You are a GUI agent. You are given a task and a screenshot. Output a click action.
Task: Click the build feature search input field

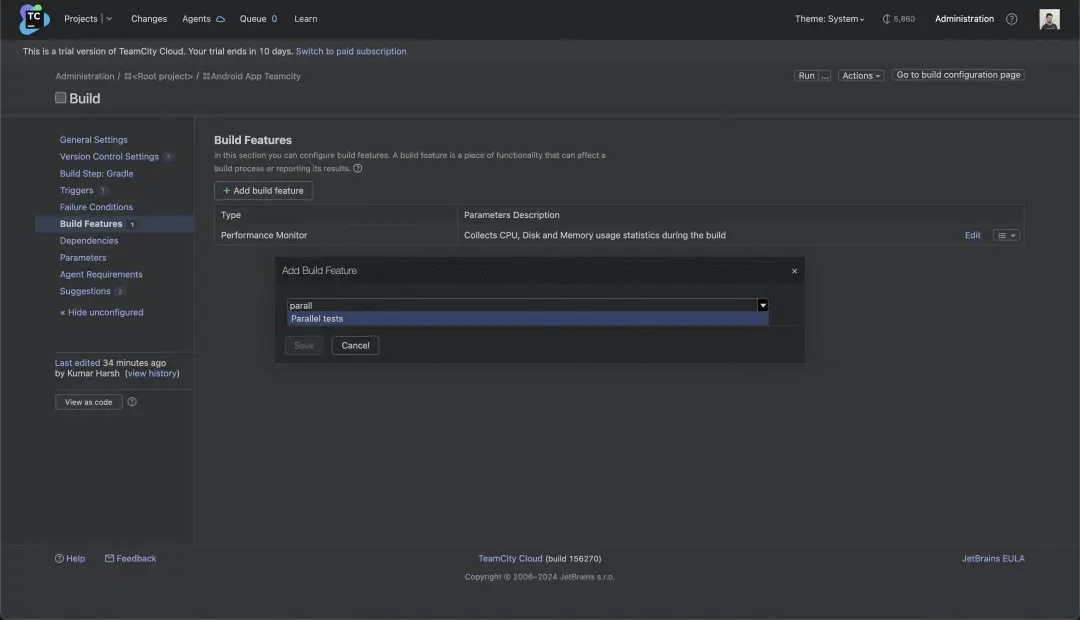pyautogui.click(x=520, y=306)
